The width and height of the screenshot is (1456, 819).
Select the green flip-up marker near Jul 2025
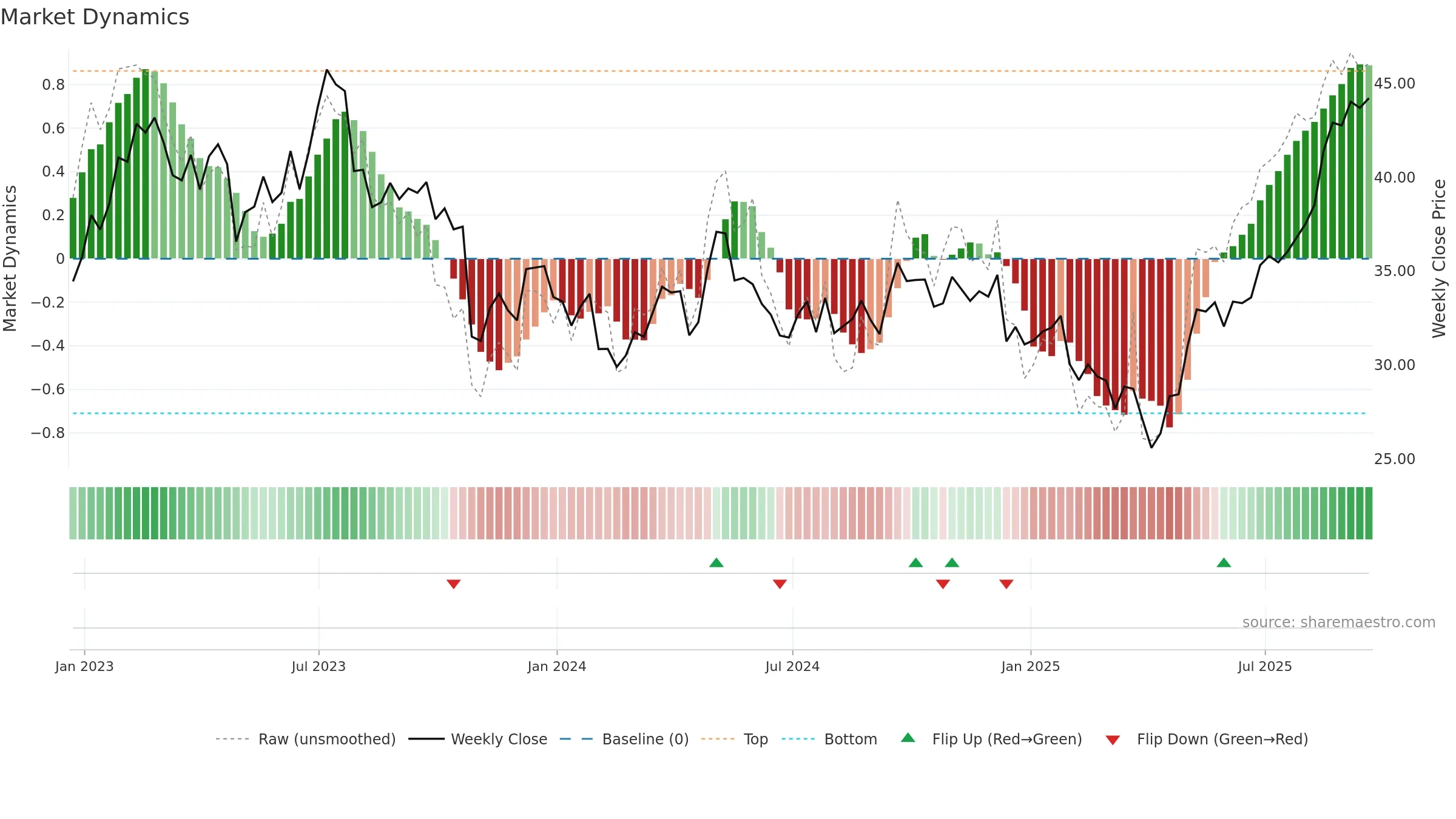click(x=1224, y=562)
